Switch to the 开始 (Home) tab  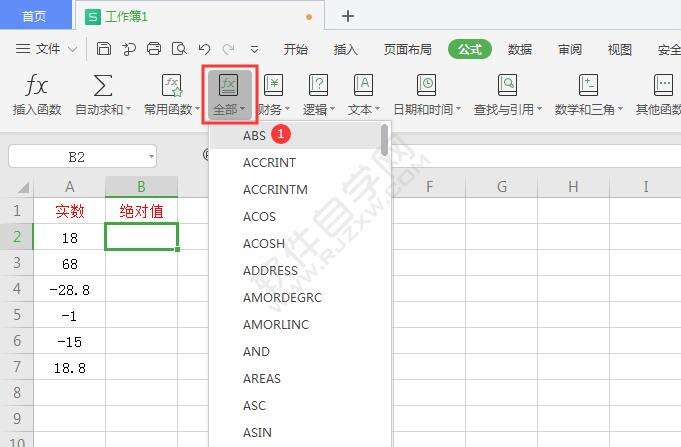click(296, 49)
